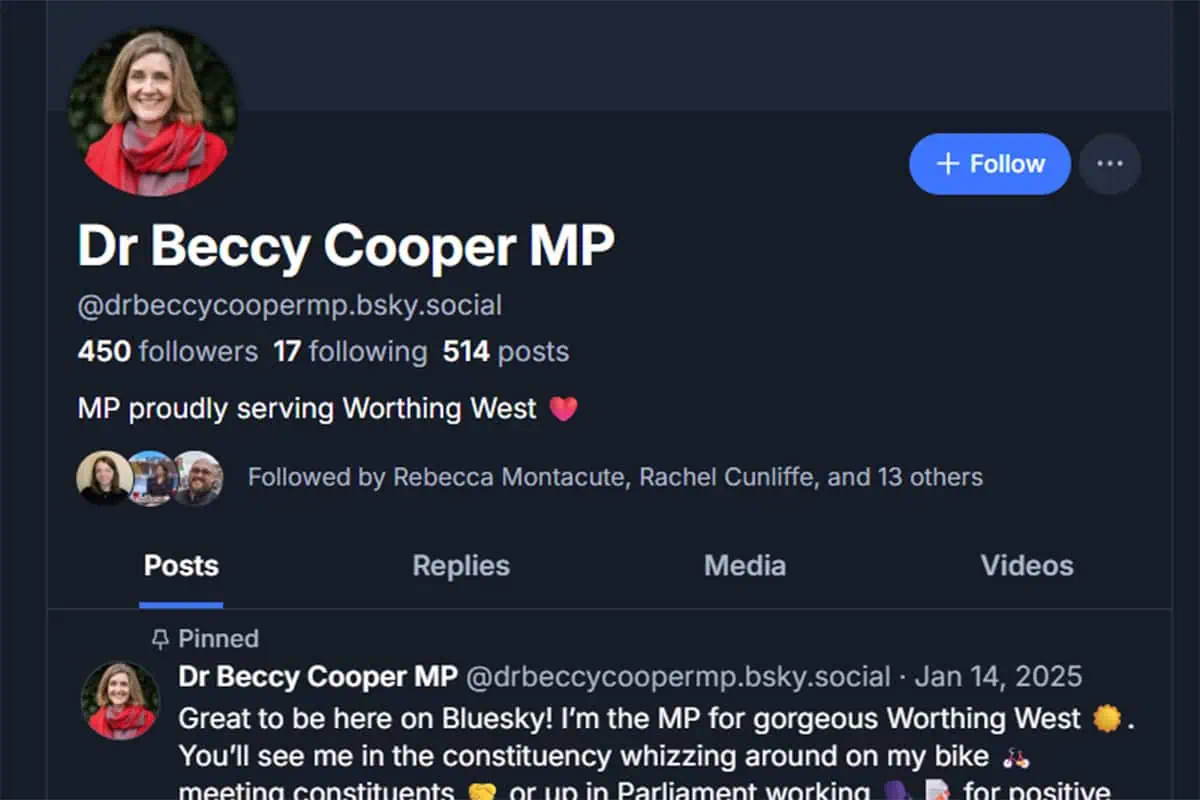Click second follower avatar in Followed by row
The width and height of the screenshot is (1200, 800).
coord(151,477)
